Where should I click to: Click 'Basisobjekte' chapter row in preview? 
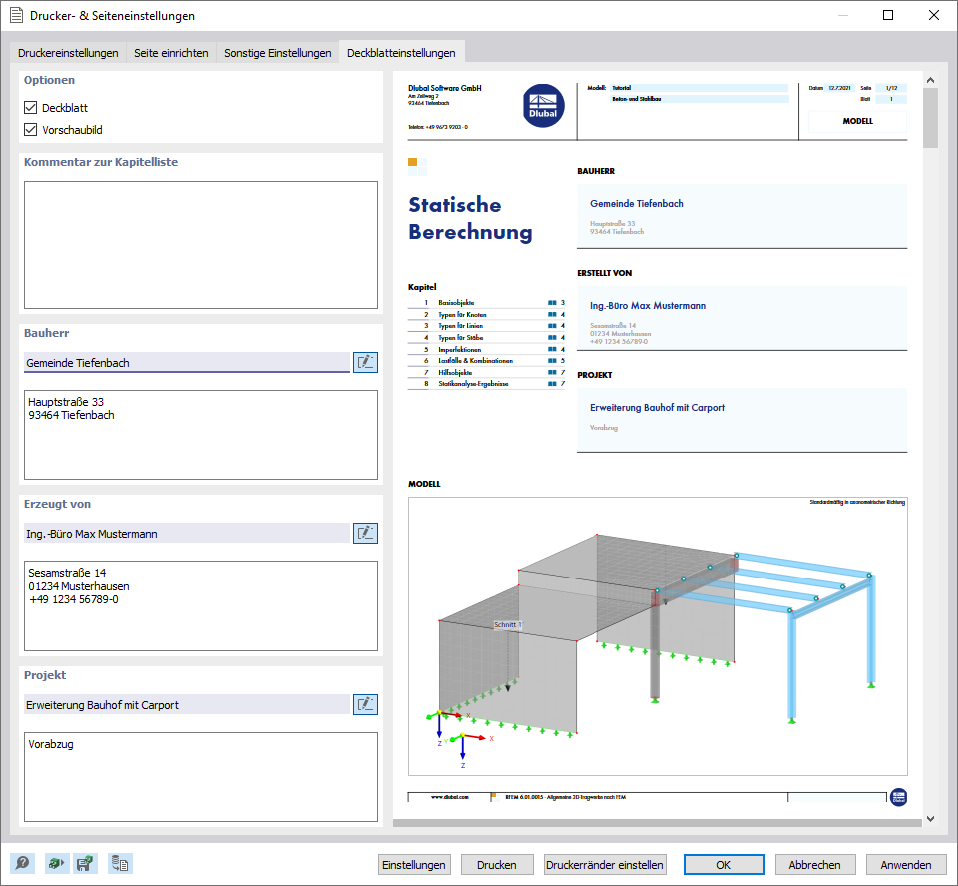click(486, 302)
